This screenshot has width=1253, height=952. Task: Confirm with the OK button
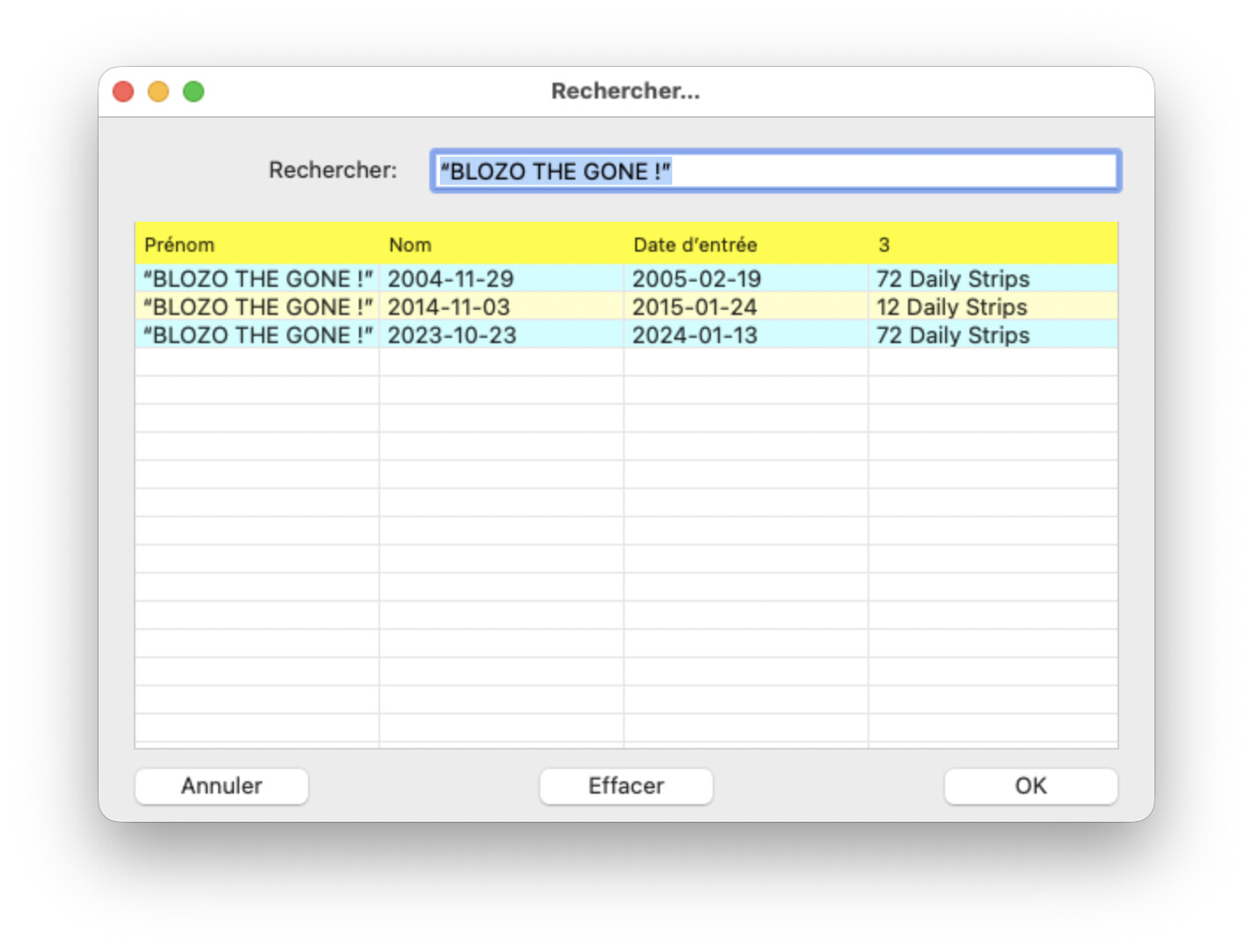tap(1030, 786)
